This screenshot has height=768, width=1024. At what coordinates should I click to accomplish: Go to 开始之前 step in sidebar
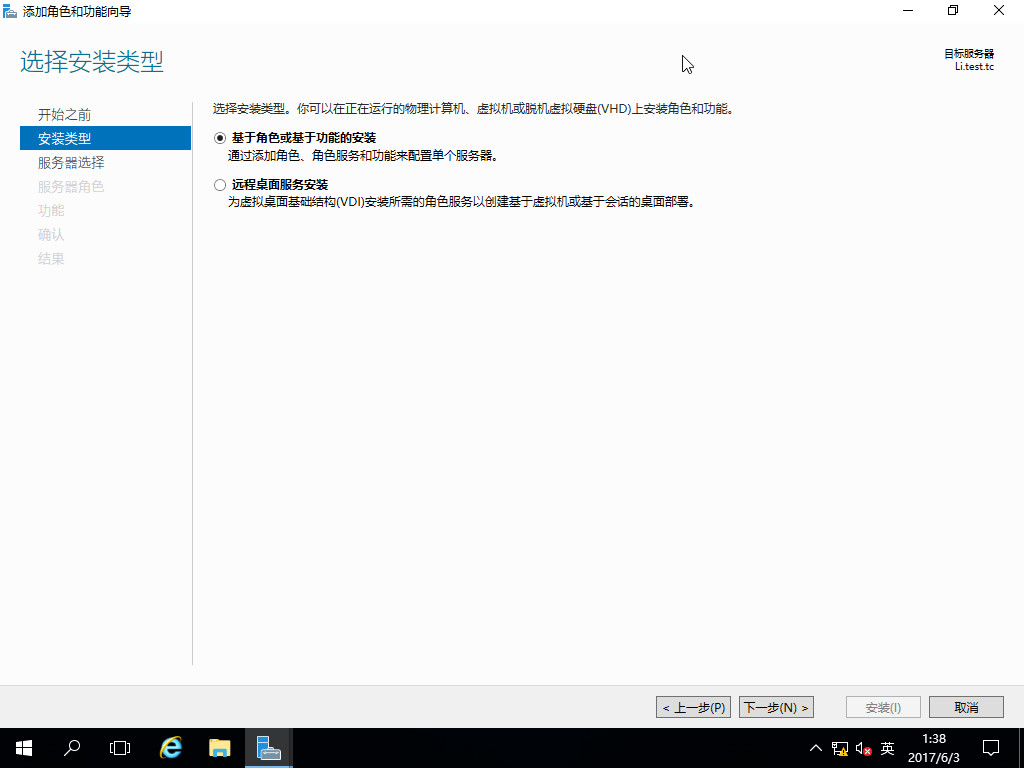(64, 115)
